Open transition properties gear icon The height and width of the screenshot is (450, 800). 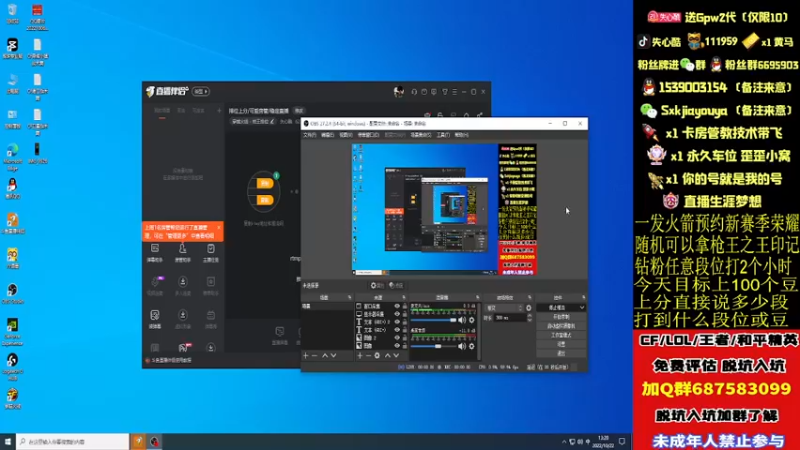[529, 308]
